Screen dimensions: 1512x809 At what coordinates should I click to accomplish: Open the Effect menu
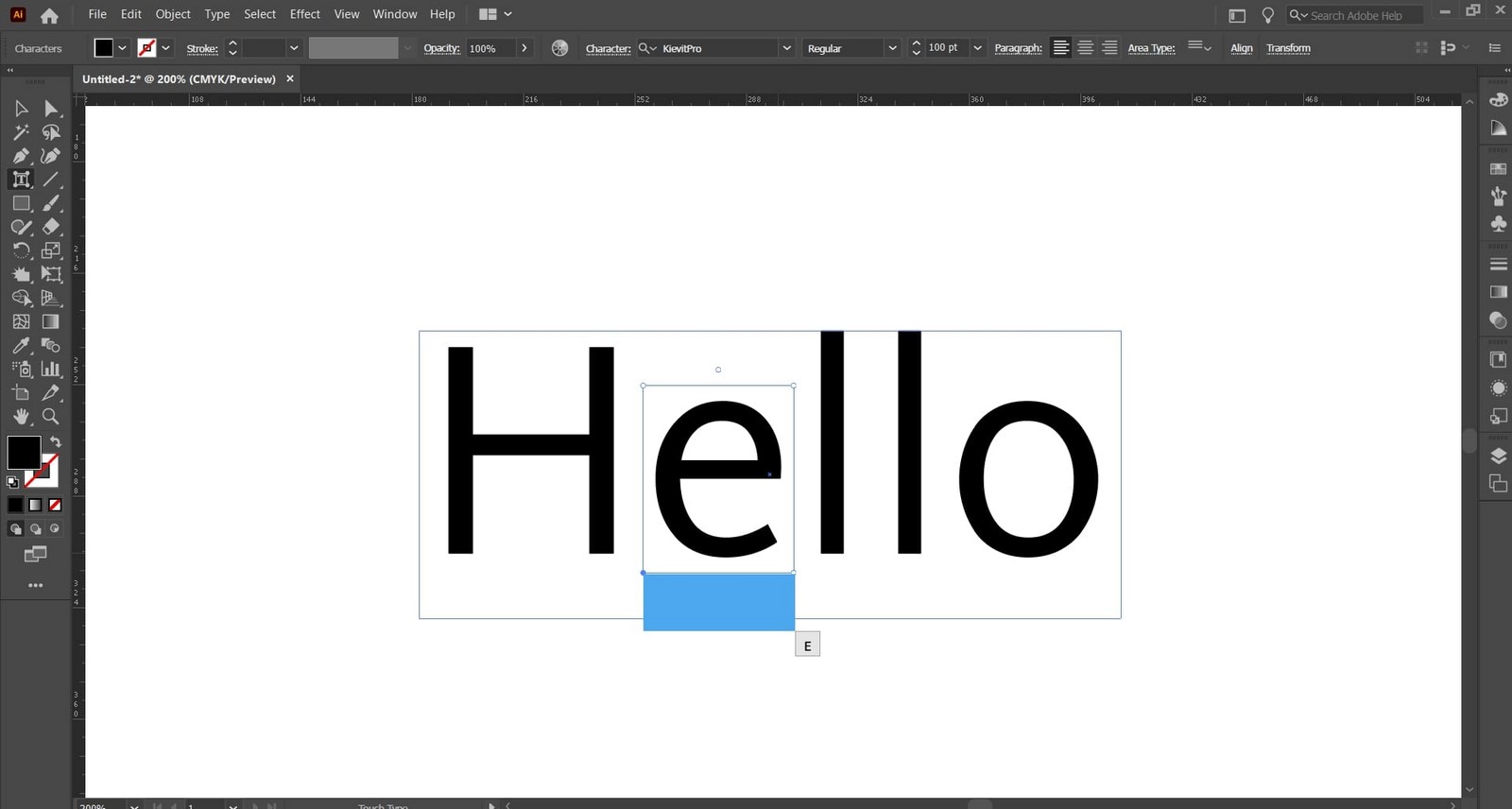click(305, 14)
